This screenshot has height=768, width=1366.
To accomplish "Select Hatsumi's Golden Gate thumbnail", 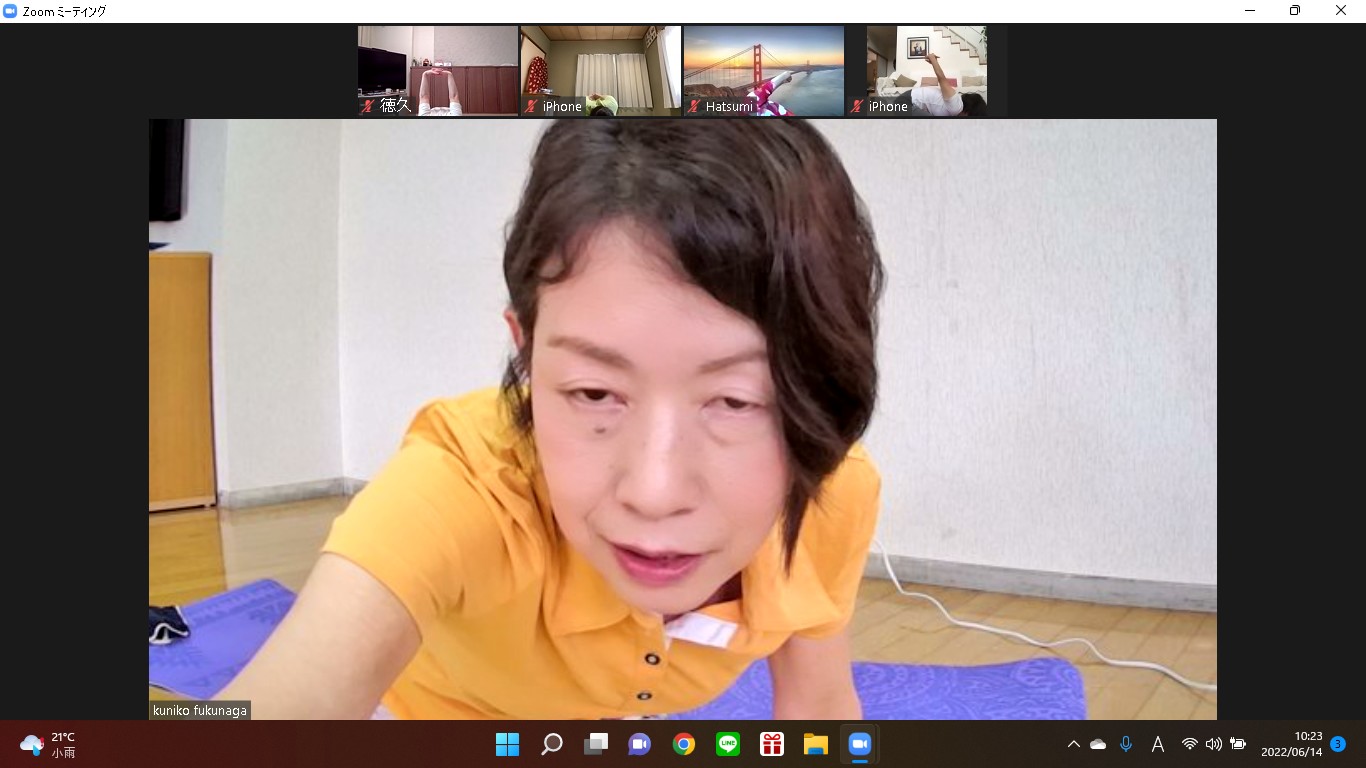I will click(x=764, y=71).
